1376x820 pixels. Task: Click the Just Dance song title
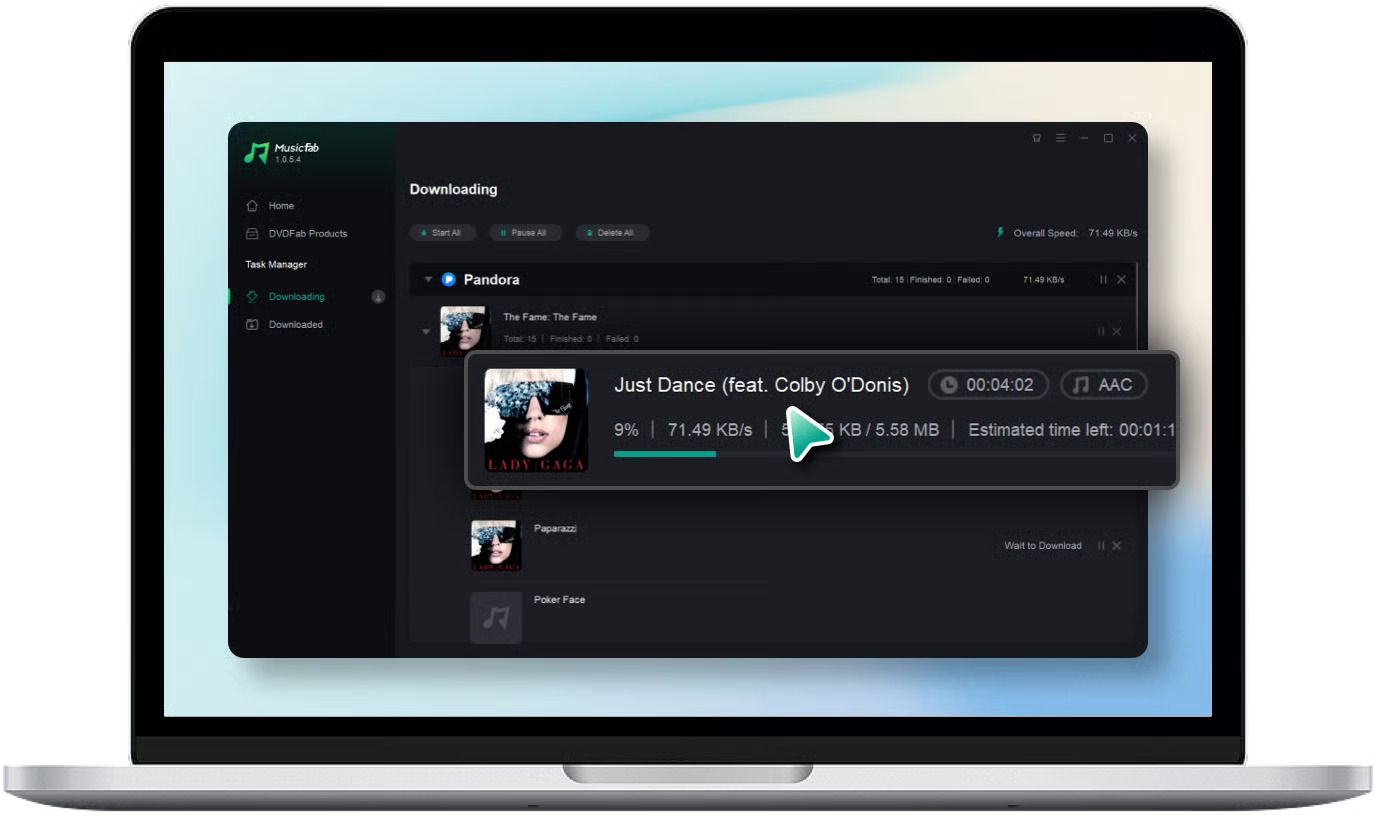click(761, 385)
